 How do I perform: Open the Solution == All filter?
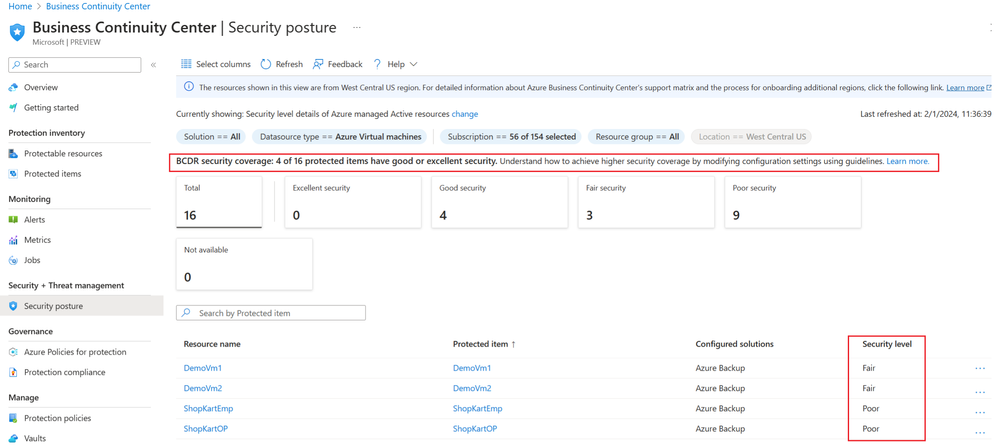(212, 137)
